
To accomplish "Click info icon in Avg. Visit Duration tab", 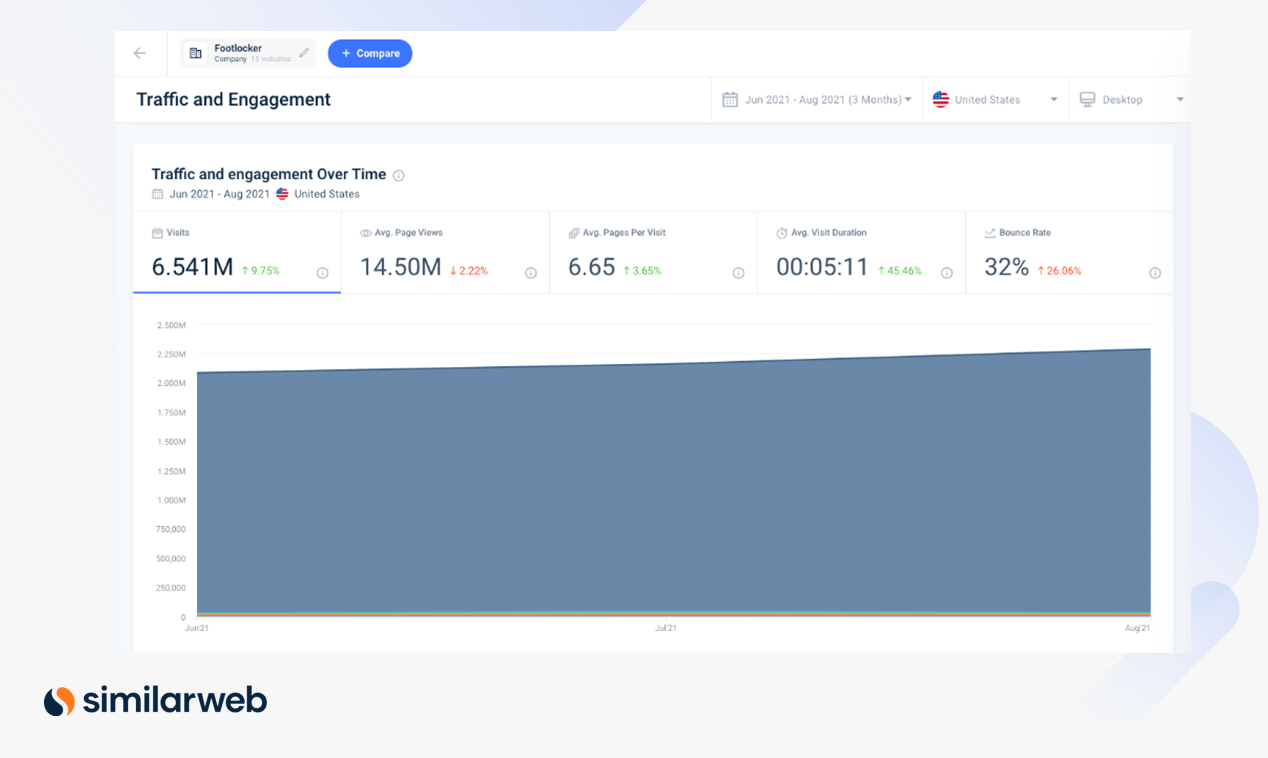I will point(947,273).
